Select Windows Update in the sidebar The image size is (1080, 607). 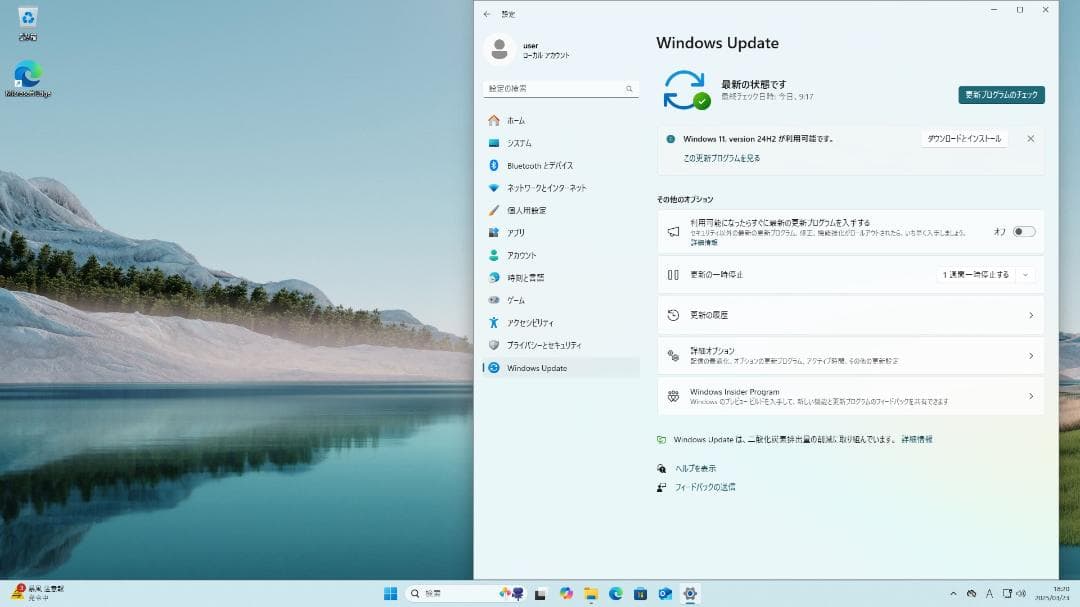click(494, 367)
